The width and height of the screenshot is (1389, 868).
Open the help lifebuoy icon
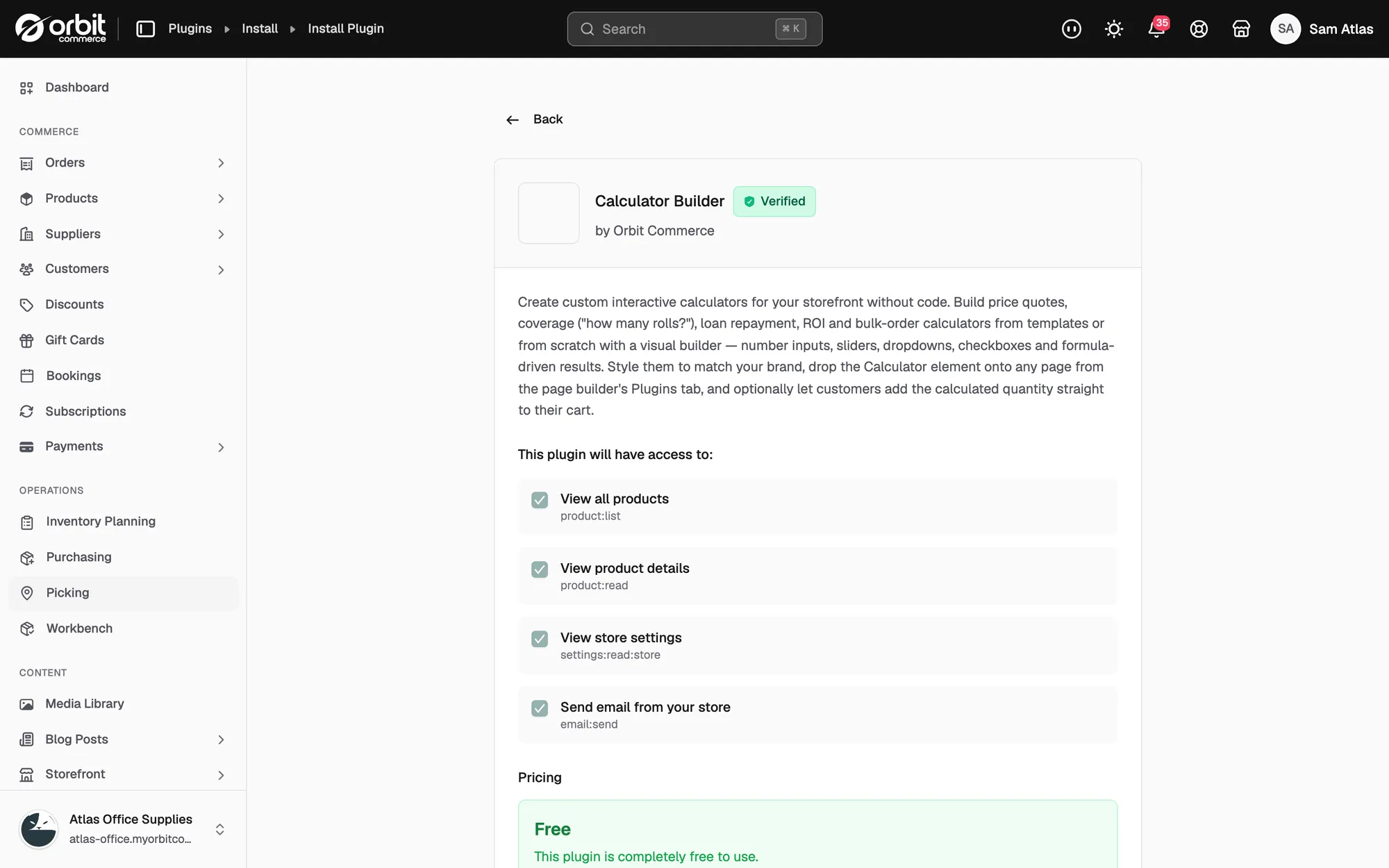pyautogui.click(x=1199, y=28)
